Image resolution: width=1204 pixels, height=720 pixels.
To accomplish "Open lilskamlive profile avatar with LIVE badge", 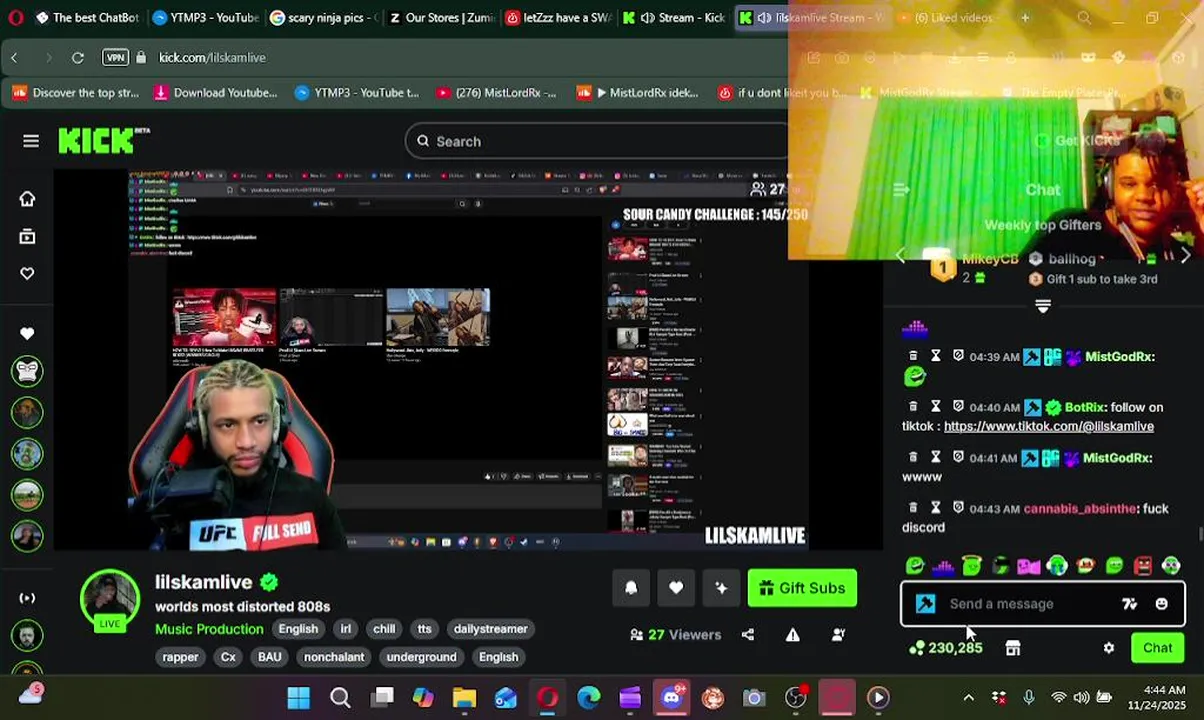I will (x=110, y=602).
